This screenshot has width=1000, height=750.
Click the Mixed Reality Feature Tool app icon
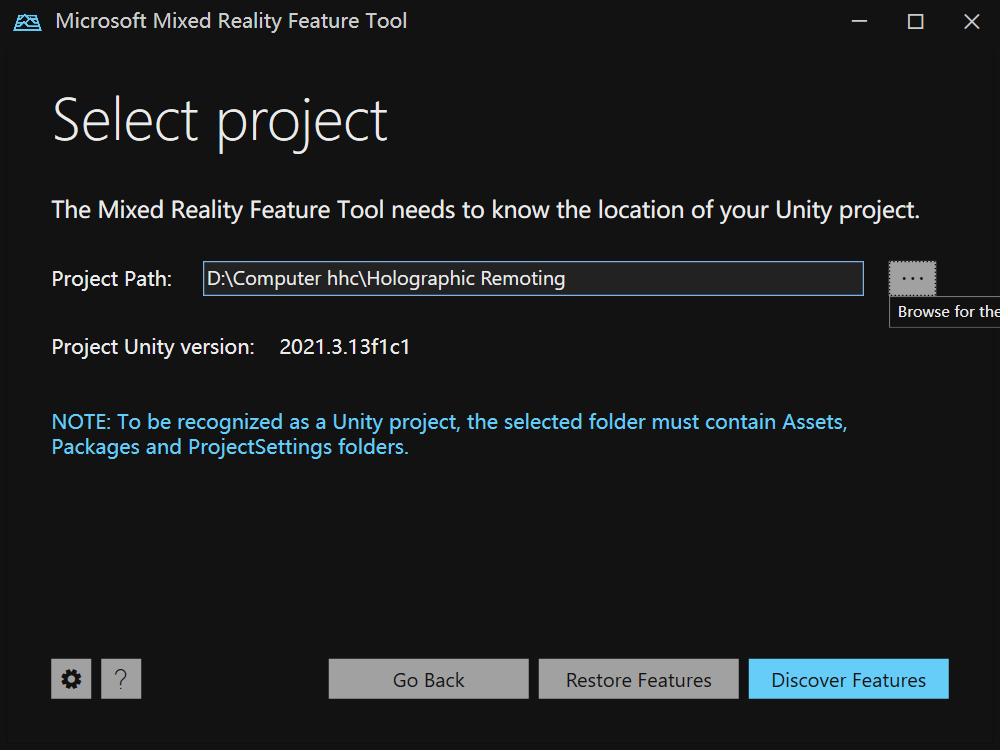click(x=27, y=22)
